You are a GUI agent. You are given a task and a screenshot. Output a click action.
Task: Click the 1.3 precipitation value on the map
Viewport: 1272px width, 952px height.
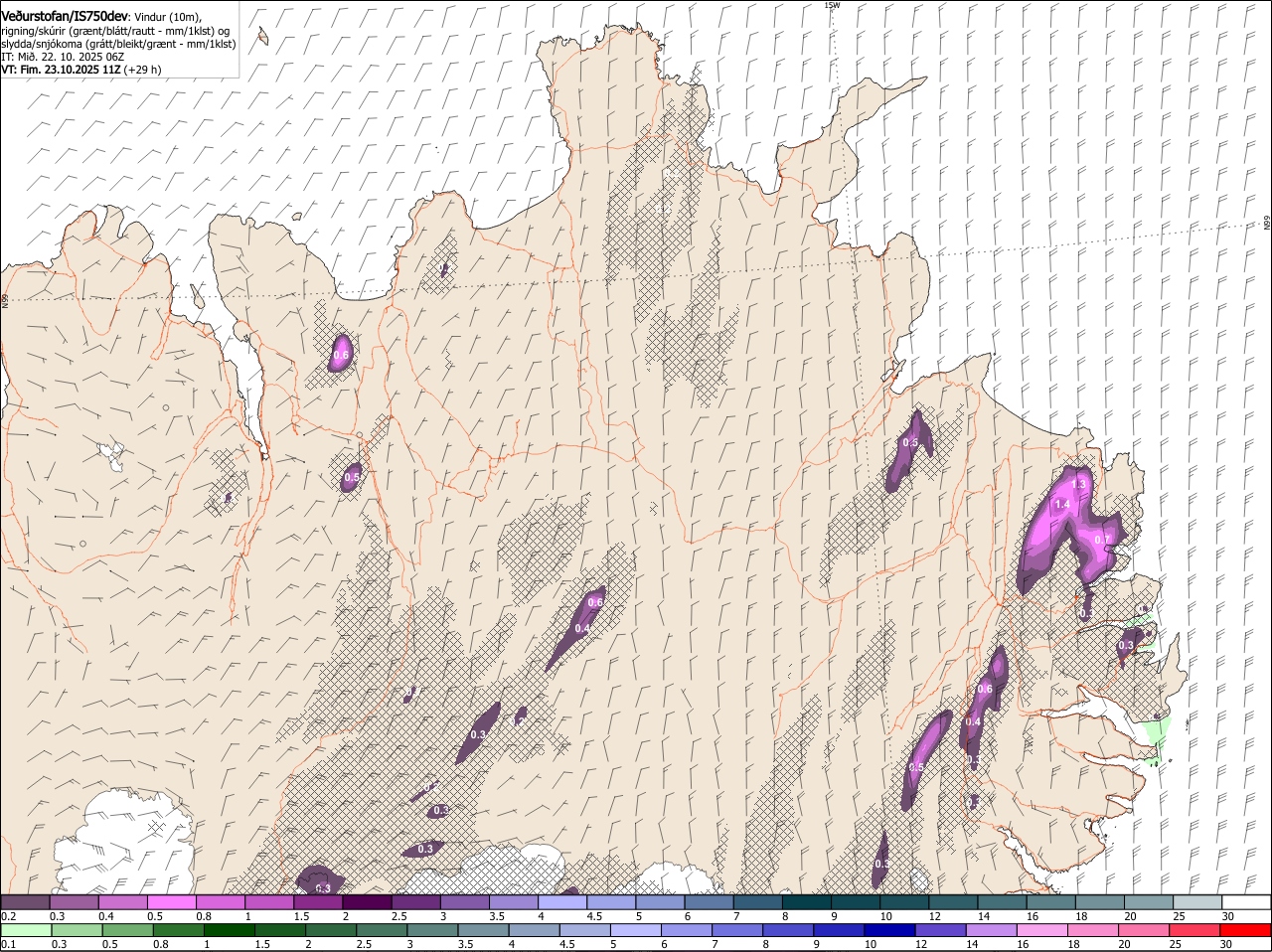[1081, 484]
